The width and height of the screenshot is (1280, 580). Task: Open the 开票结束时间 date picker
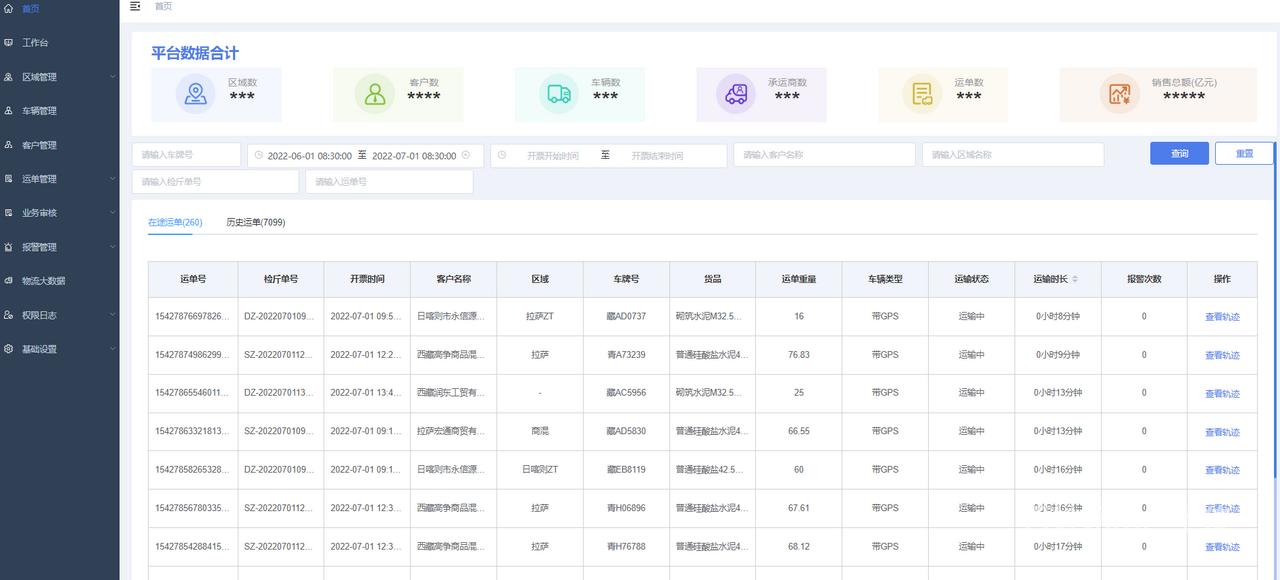click(657, 156)
